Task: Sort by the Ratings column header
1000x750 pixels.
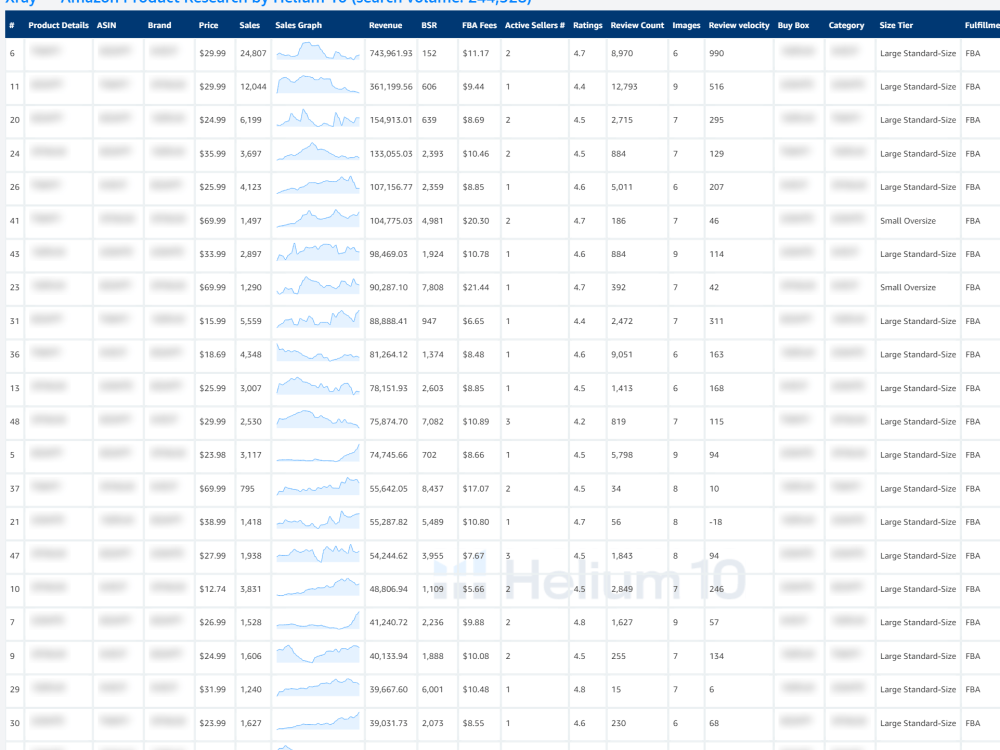Action: click(x=587, y=26)
